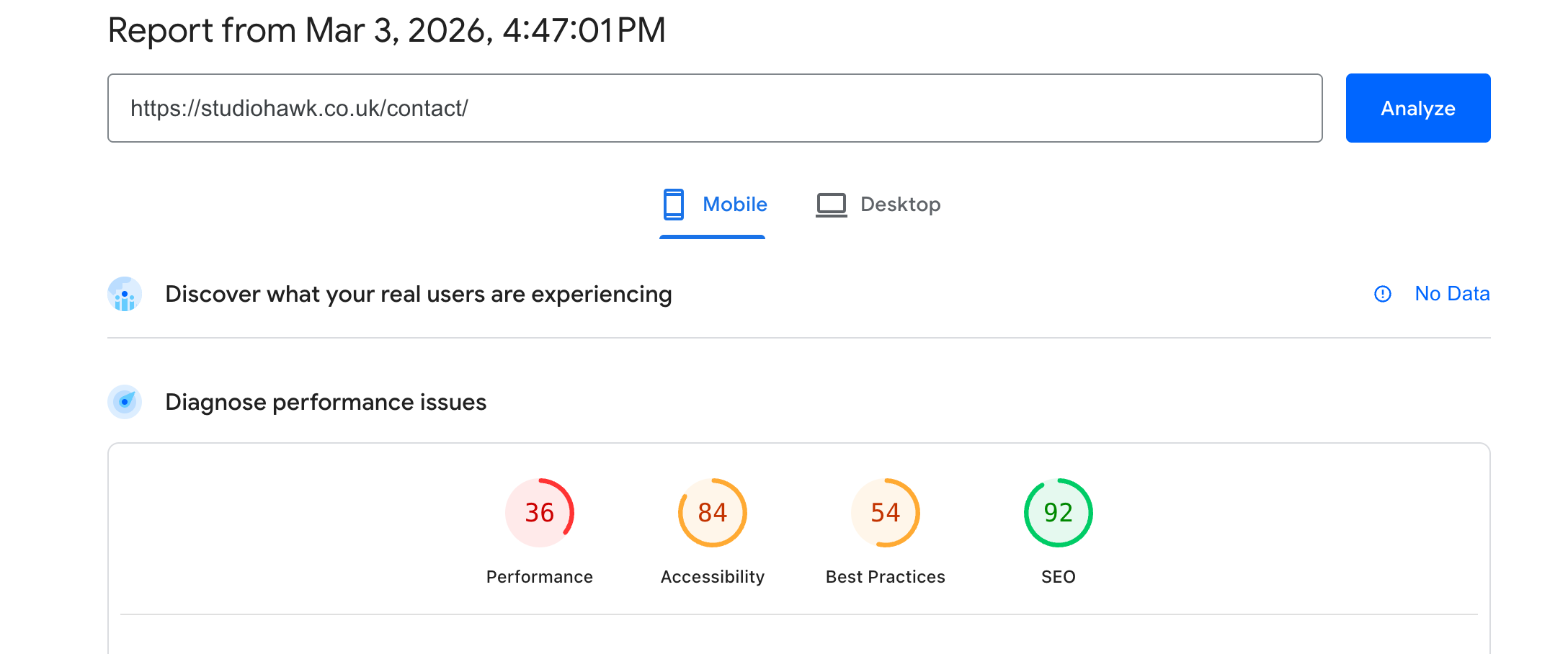Select the Accessibility score gauge showing 84
1568x654 pixels.
point(712,513)
